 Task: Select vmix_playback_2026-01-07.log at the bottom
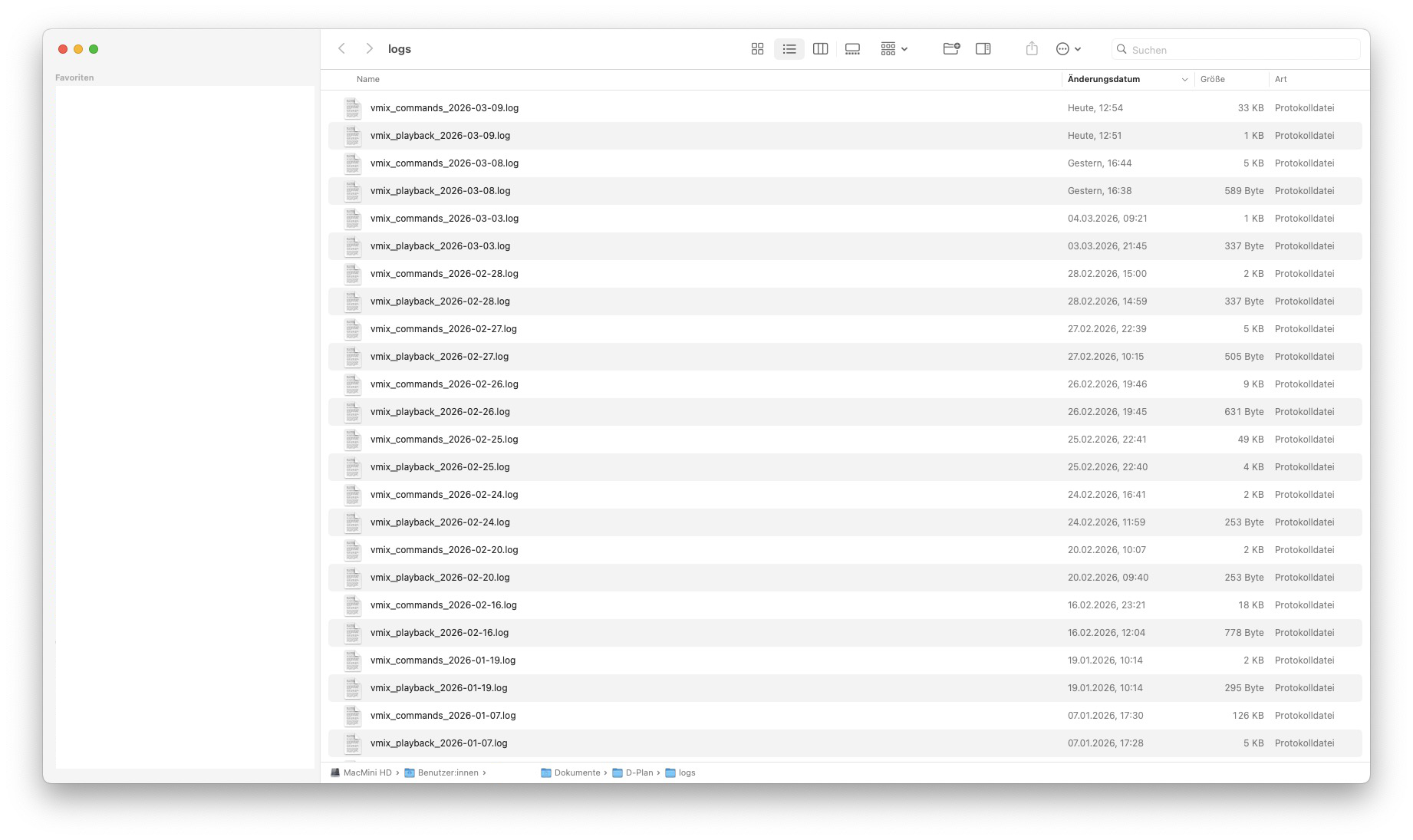click(x=439, y=743)
